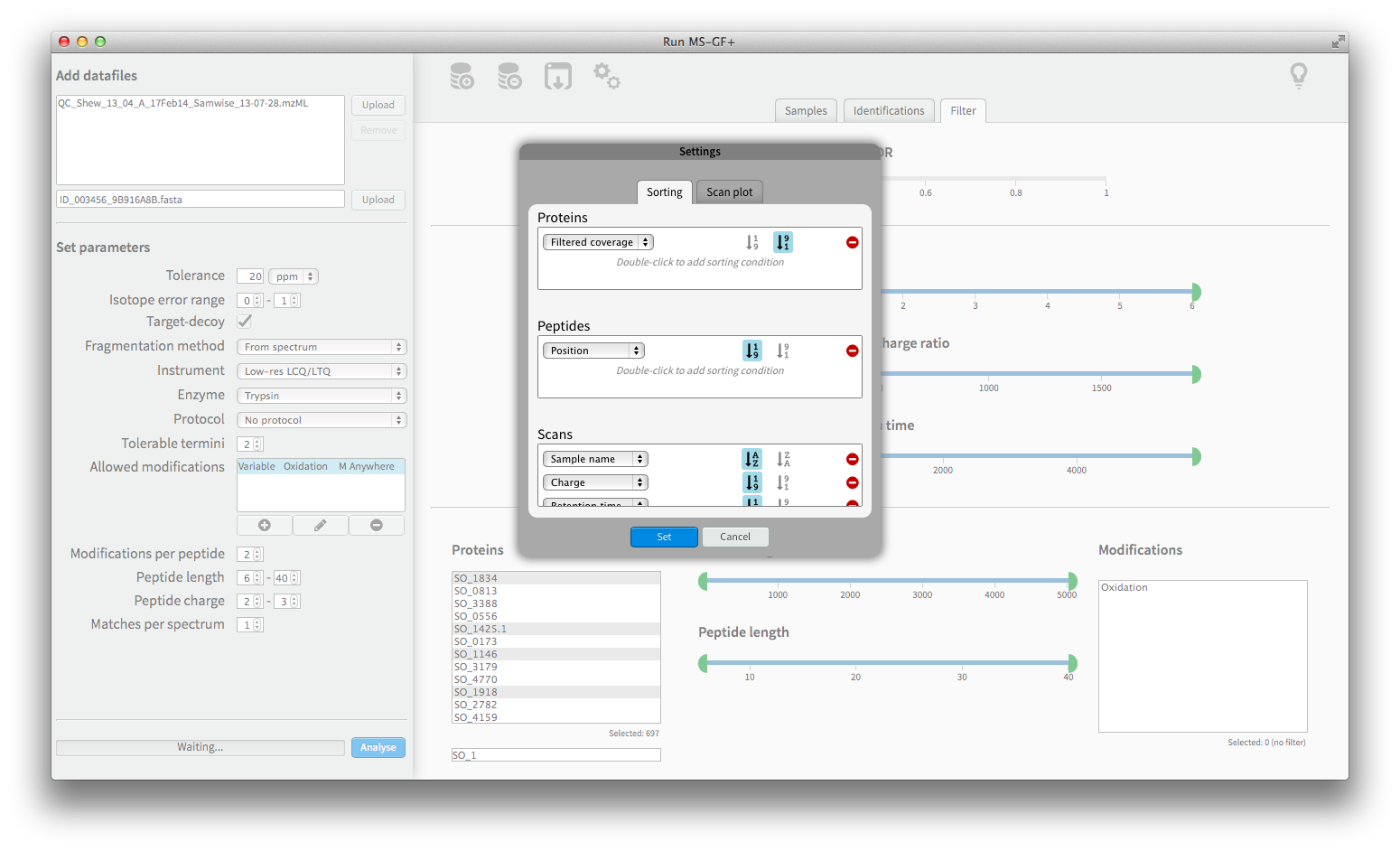Open settings via the gears icon

[606, 76]
